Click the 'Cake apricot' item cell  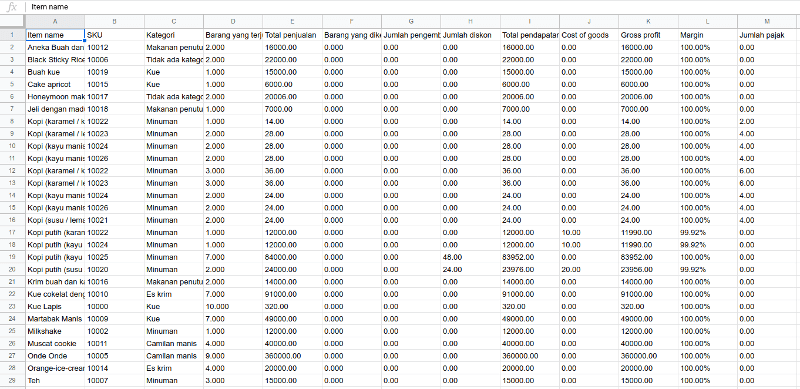click(55, 84)
